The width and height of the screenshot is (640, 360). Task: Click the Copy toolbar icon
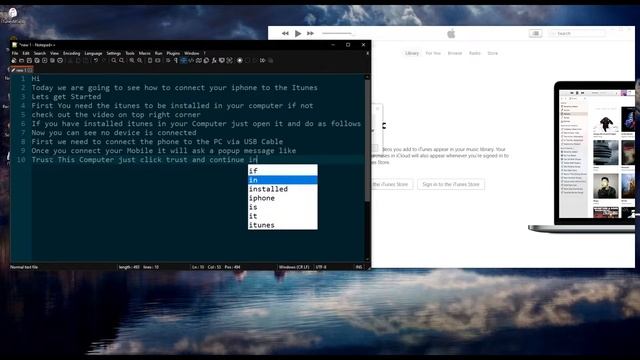click(78, 60)
